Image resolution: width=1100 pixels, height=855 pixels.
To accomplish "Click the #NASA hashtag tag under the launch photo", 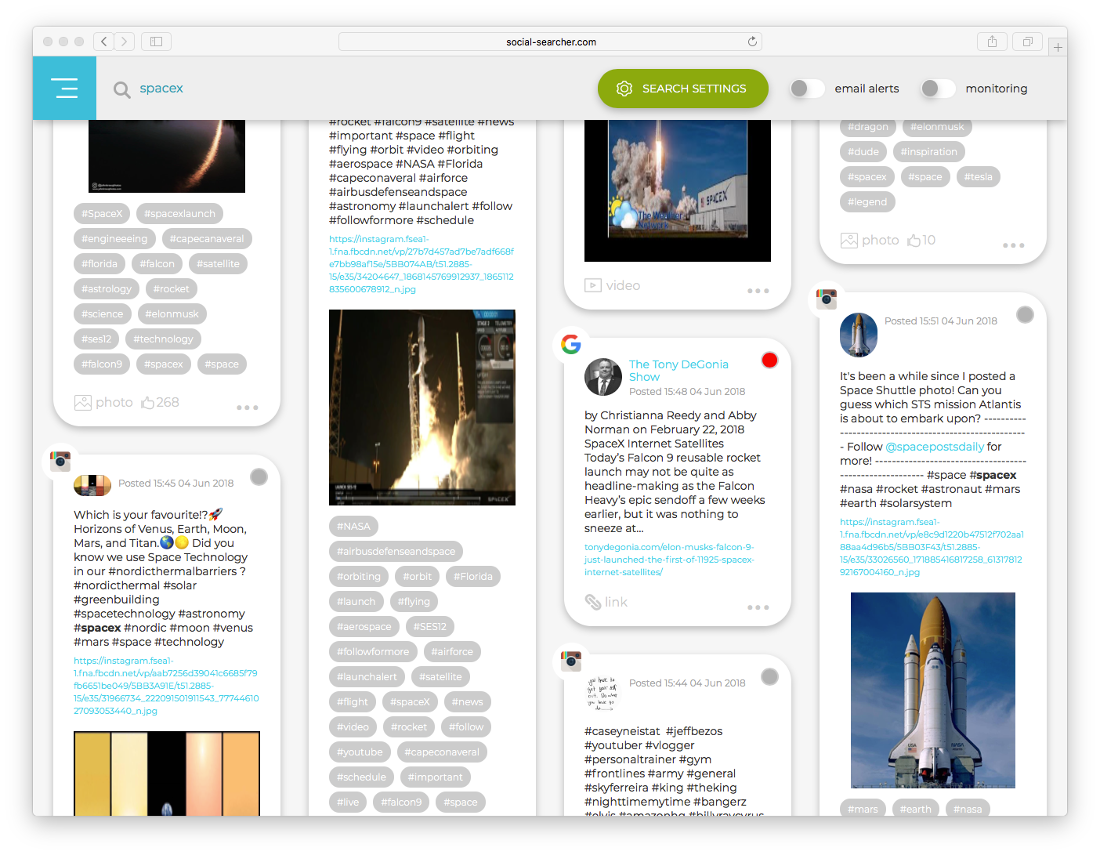I will (354, 527).
